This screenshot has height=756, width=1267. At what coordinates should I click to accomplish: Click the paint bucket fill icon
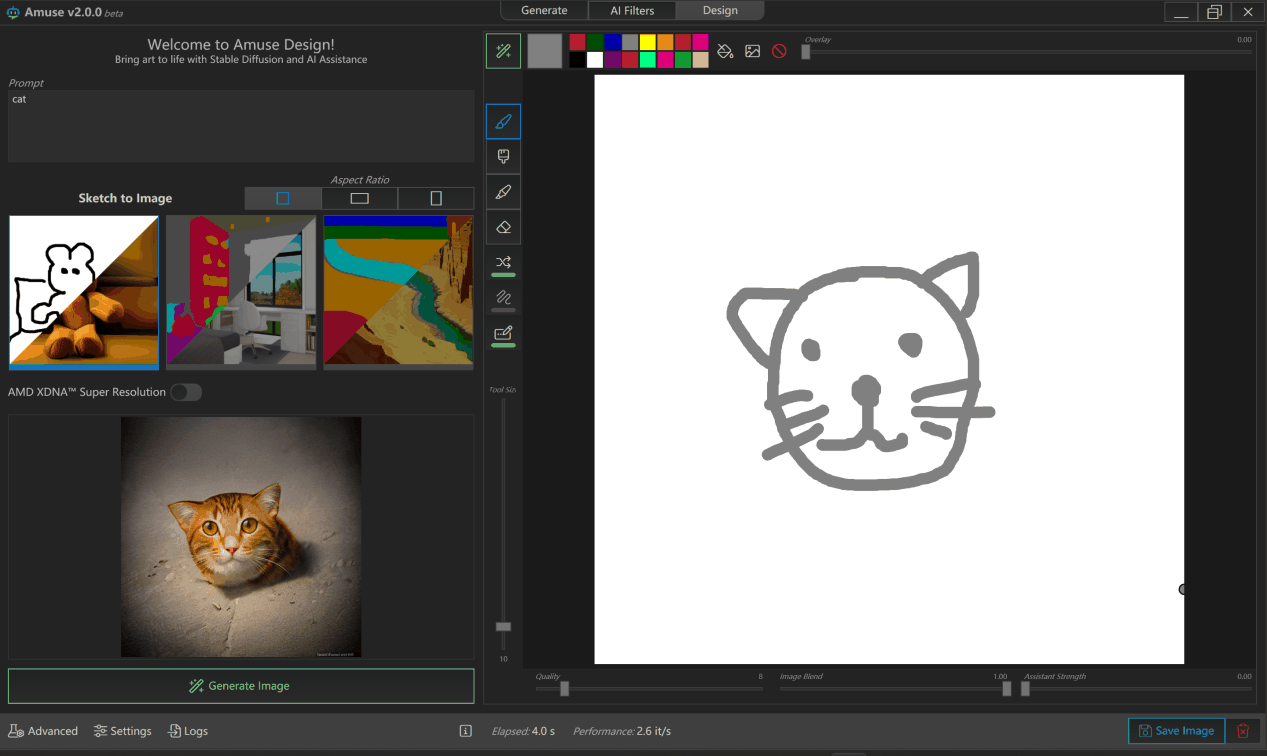(726, 51)
